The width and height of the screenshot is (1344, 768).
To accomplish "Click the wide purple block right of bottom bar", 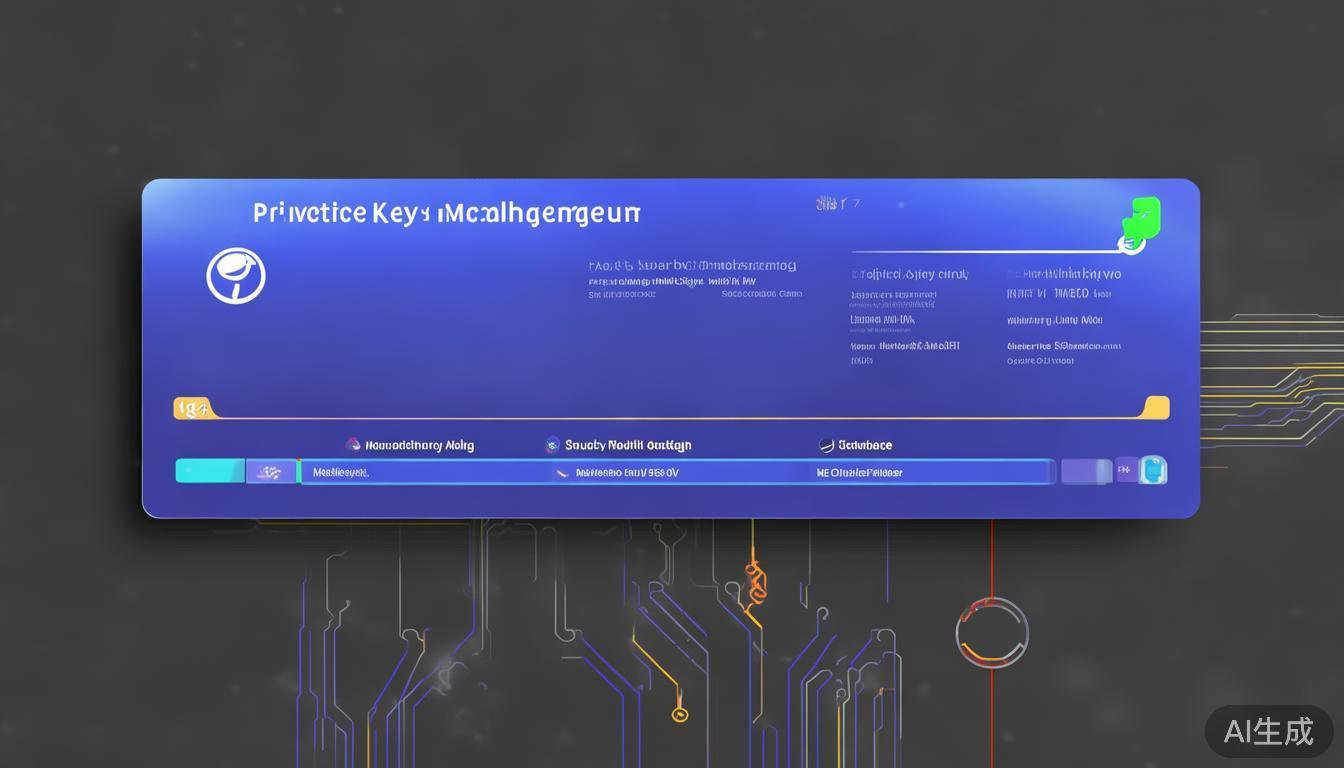I will pyautogui.click(x=1086, y=471).
